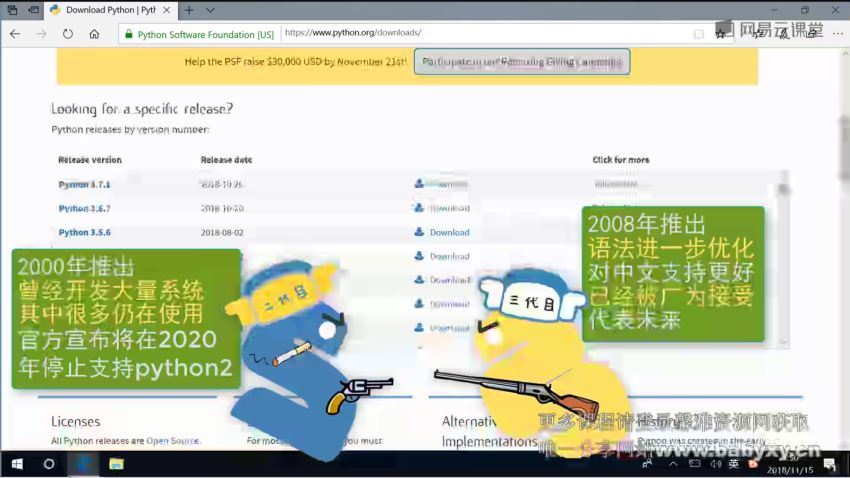Viewport: 850px width, 478px height.
Task: Click the download icon for Python 3.7.1
Action: tap(419, 184)
